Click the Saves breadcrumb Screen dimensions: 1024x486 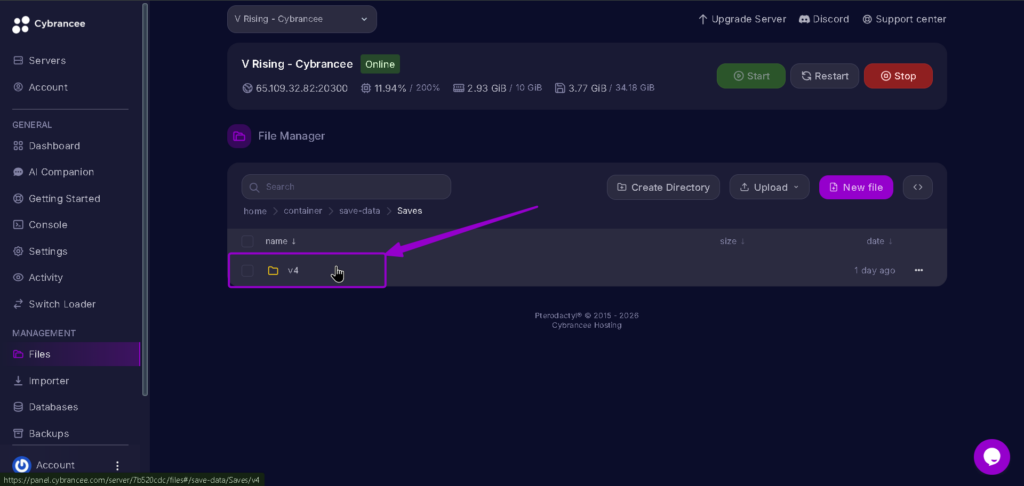point(409,211)
